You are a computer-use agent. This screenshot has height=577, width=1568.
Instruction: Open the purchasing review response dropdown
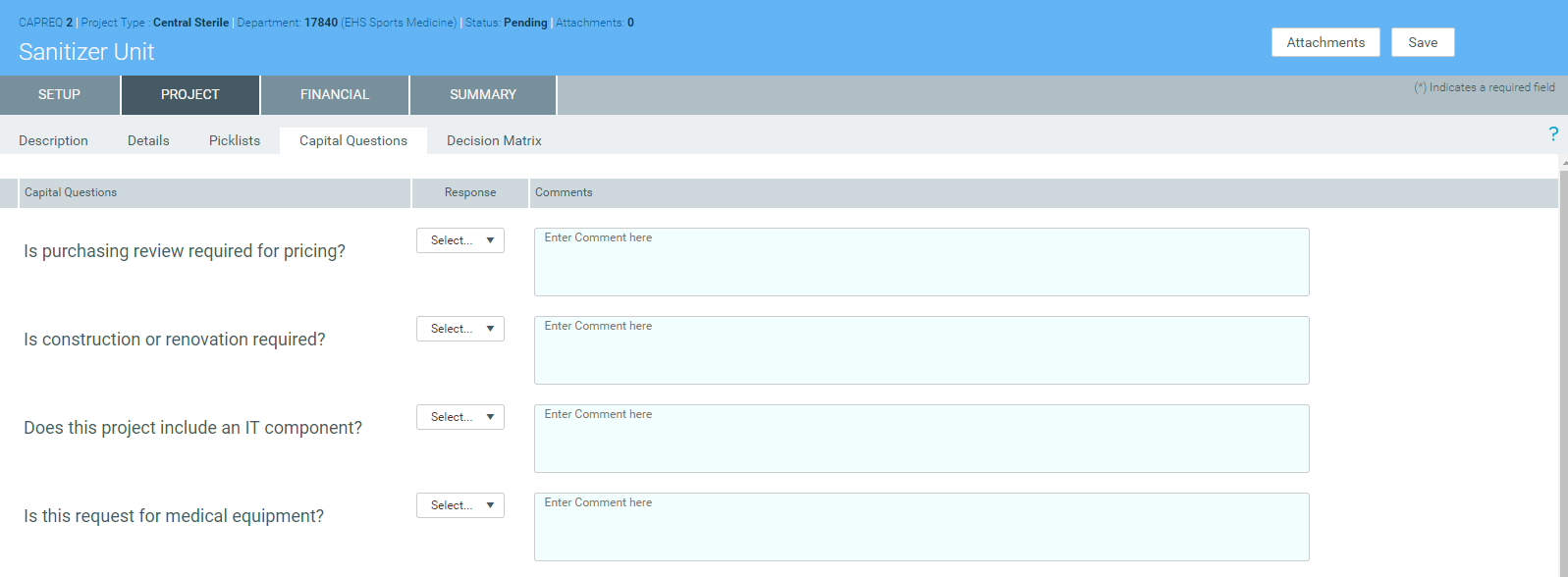pos(460,240)
